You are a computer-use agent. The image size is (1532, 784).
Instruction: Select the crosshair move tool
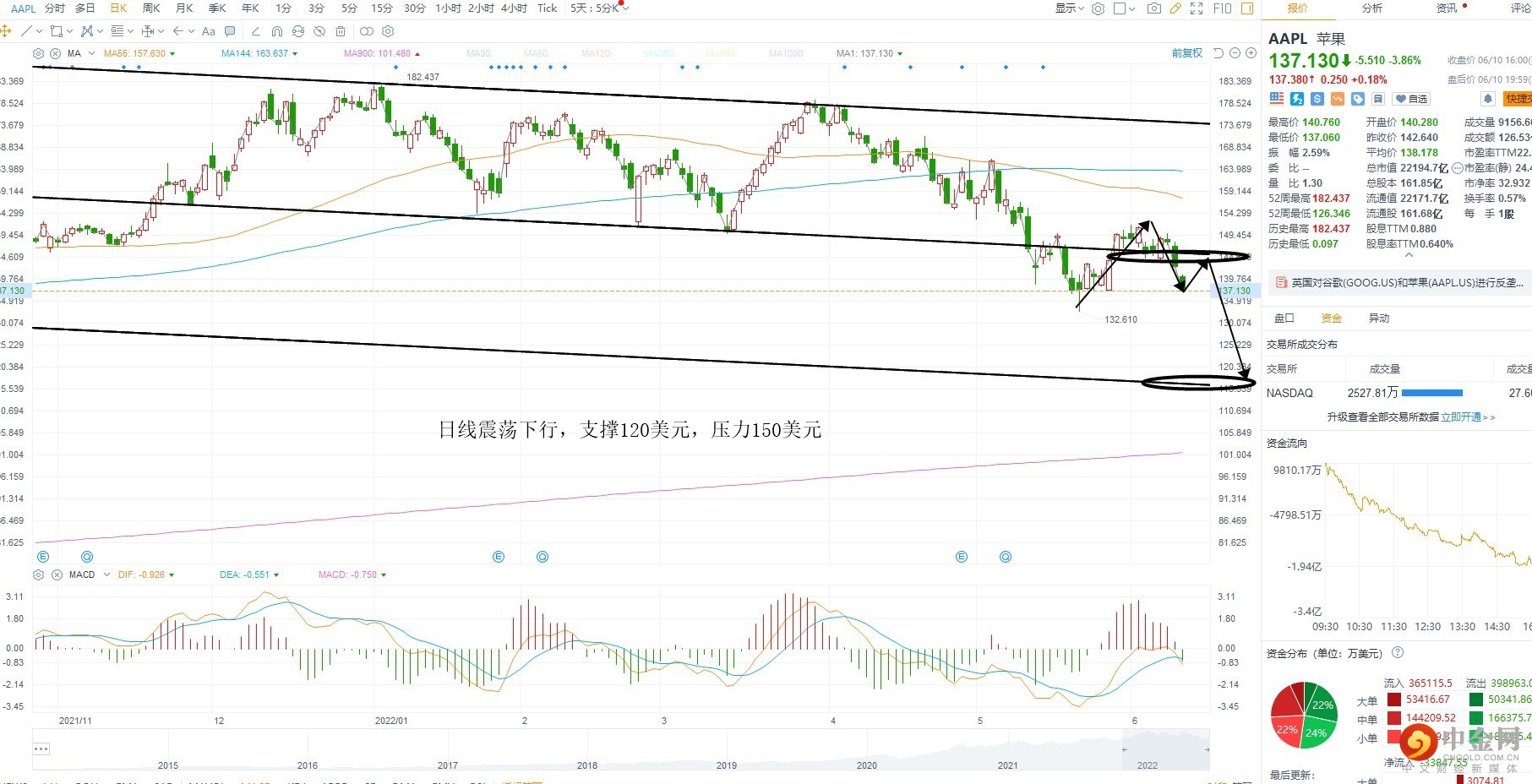click(5, 31)
